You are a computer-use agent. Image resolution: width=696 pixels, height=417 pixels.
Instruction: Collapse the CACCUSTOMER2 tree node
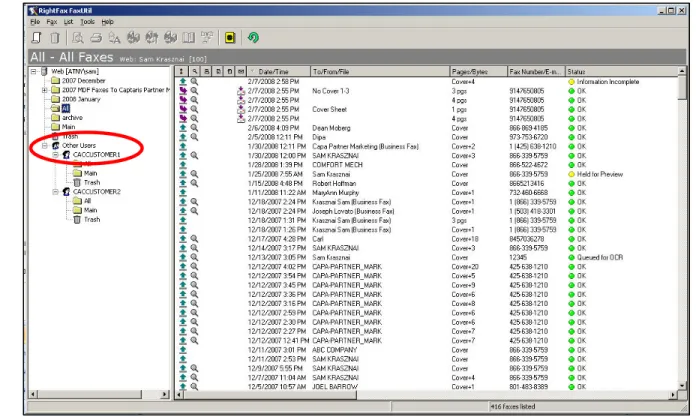tap(55, 192)
